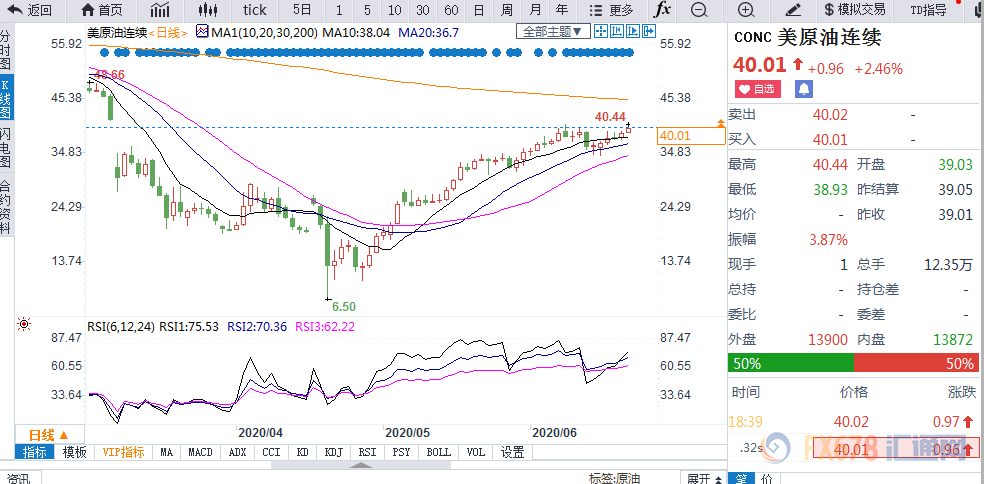Zoom in the chart with plus magnifier
Viewport: 984px width, 484px height.
(x=746, y=9)
